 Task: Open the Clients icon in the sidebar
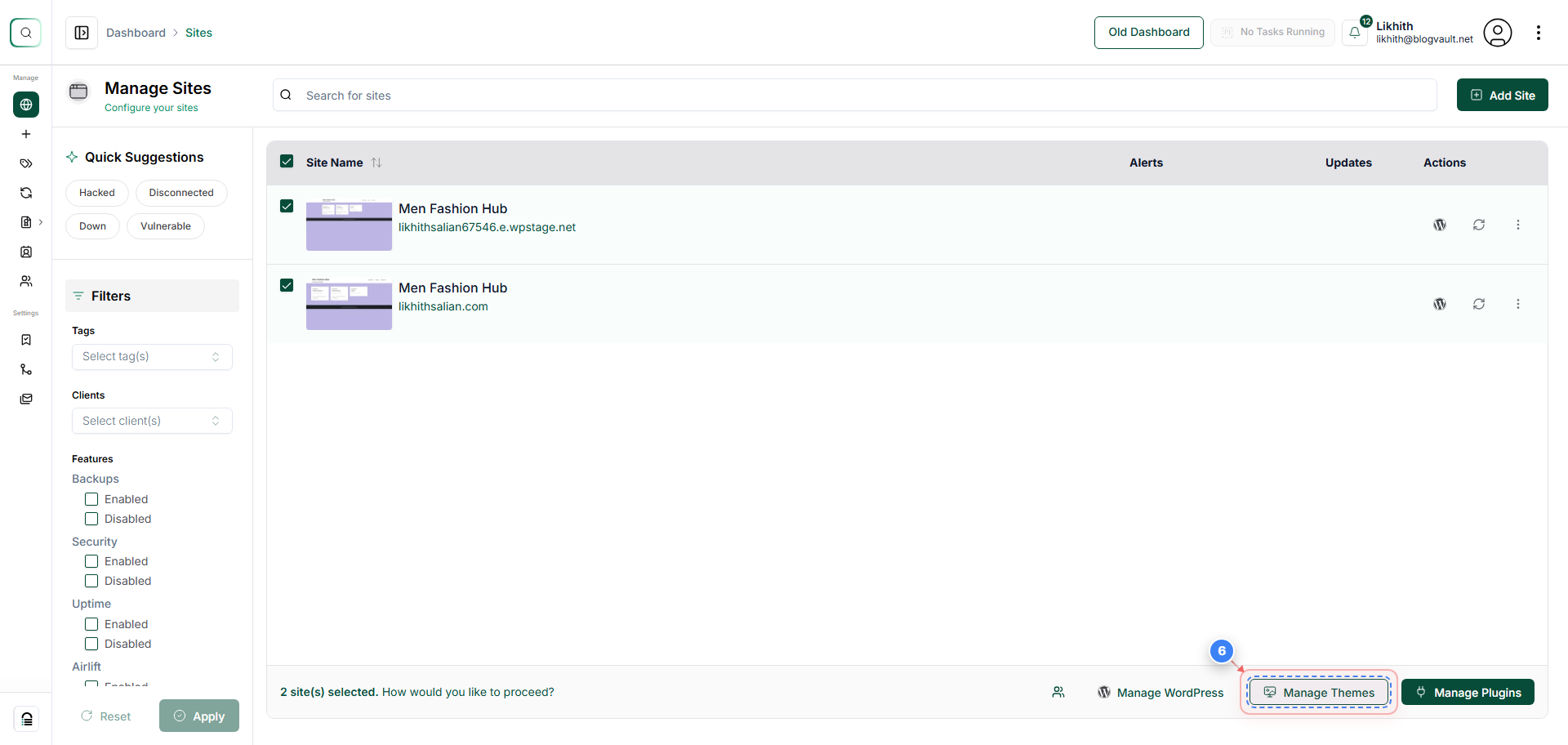26,252
